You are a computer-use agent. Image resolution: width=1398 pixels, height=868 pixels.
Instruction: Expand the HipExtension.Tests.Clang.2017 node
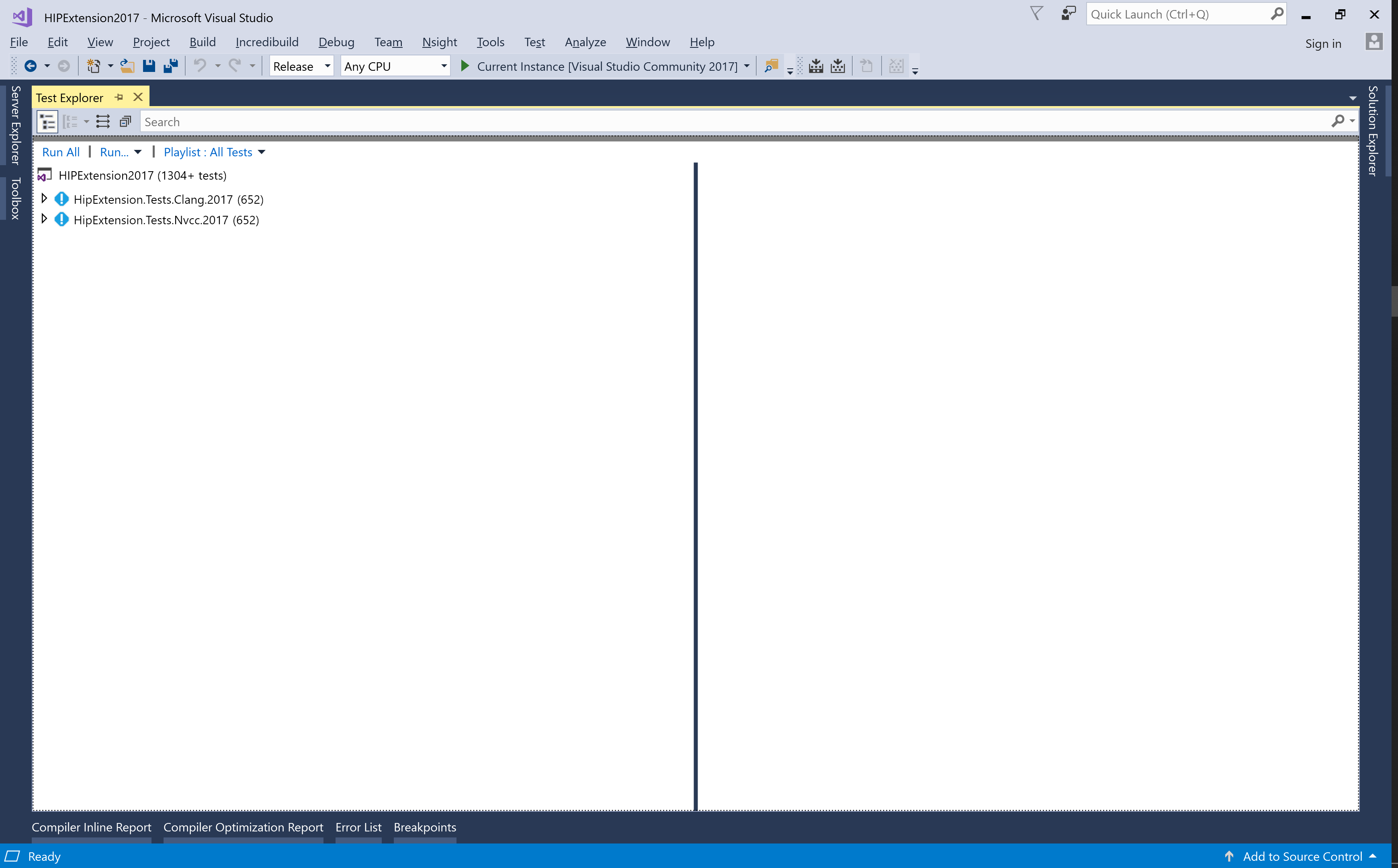(x=44, y=199)
